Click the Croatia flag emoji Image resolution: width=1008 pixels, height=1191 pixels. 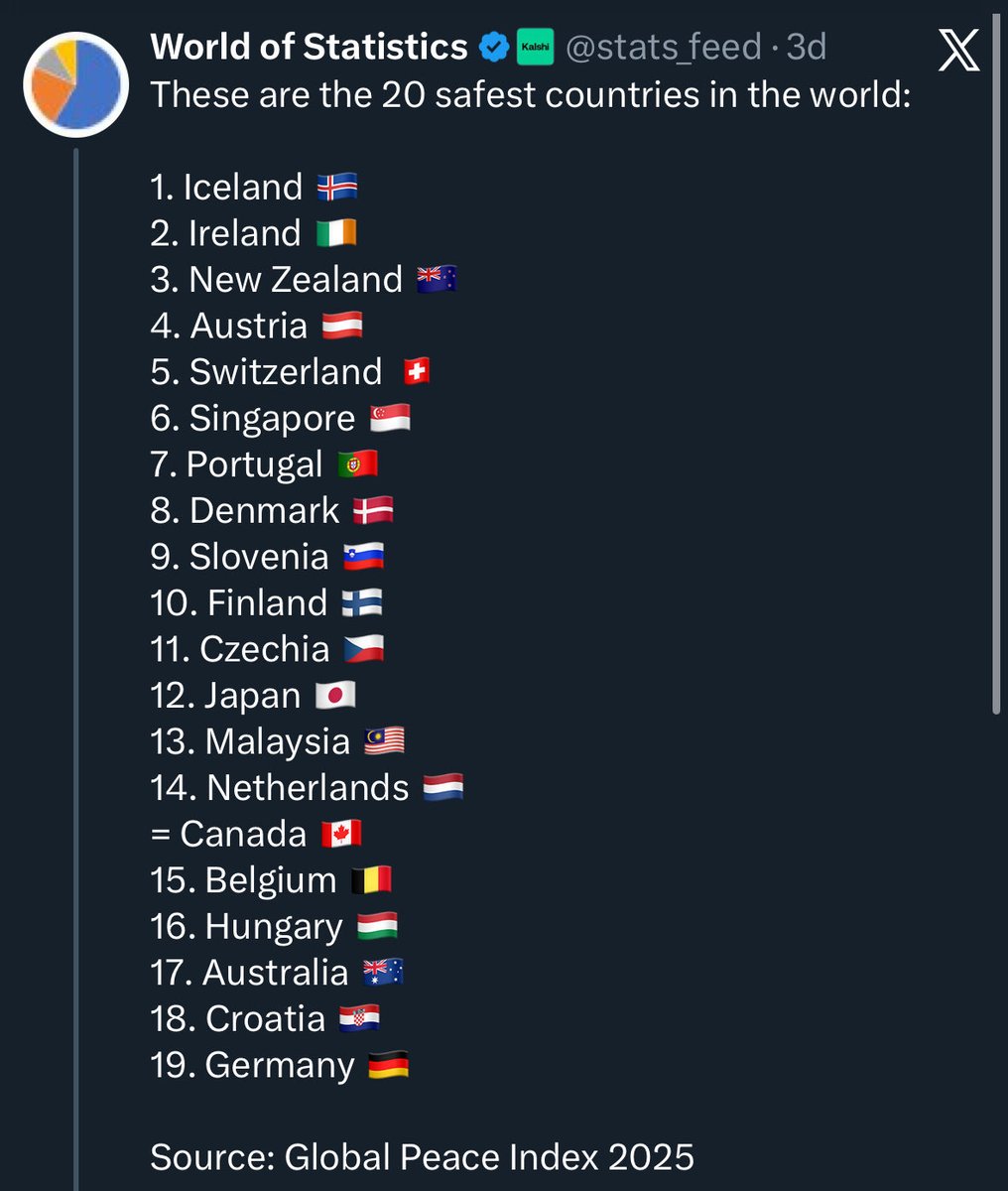point(359,1018)
